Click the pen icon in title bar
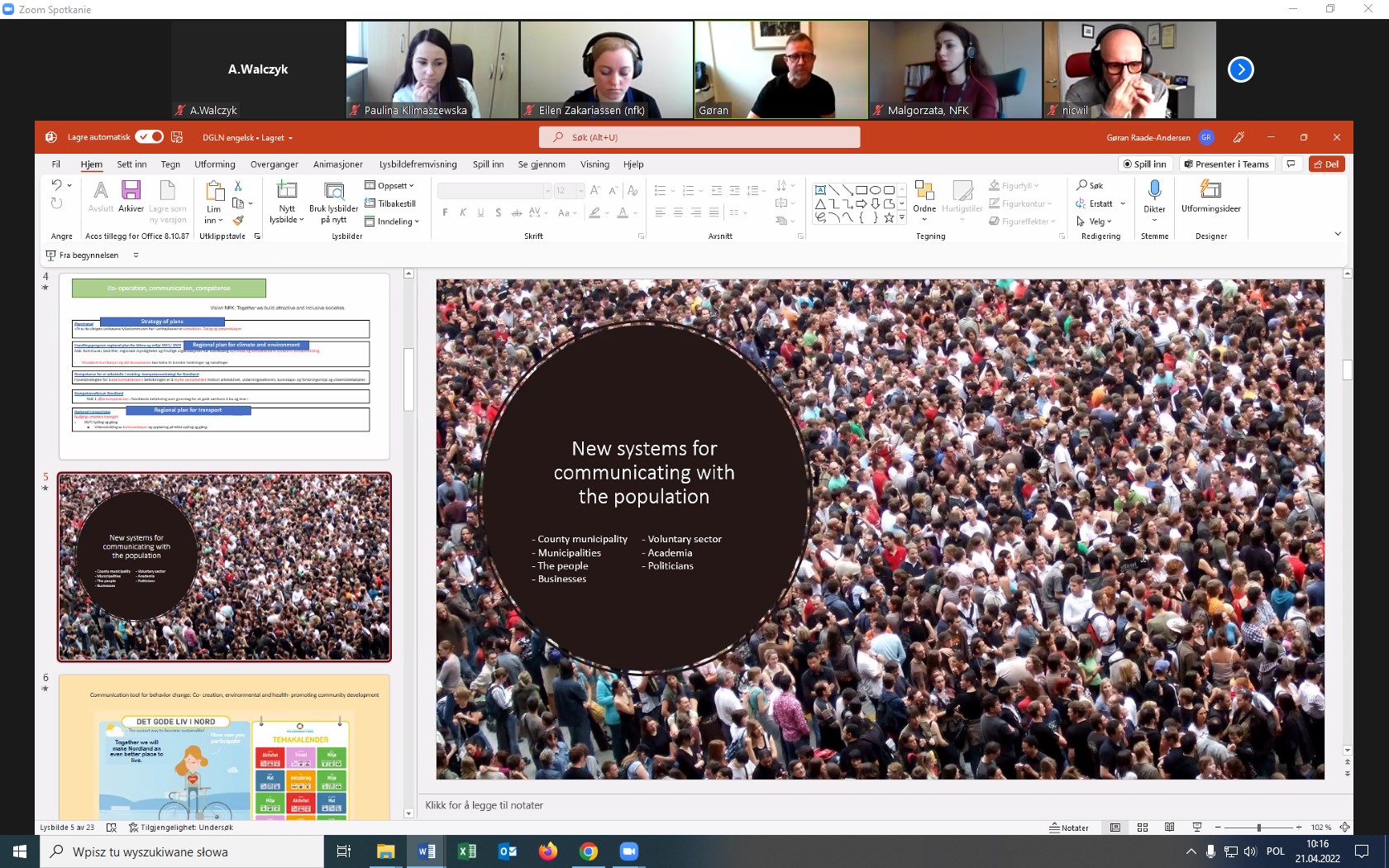1389x868 pixels. tap(1239, 137)
